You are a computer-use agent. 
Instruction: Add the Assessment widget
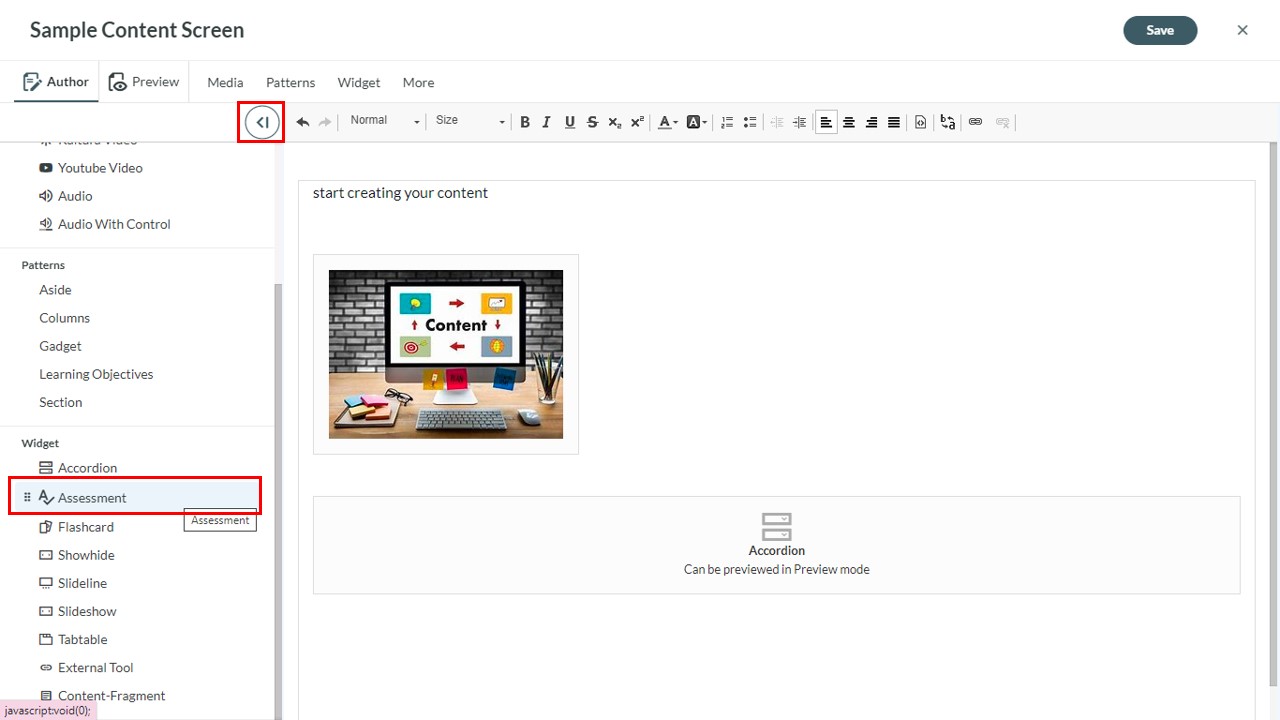click(x=137, y=497)
